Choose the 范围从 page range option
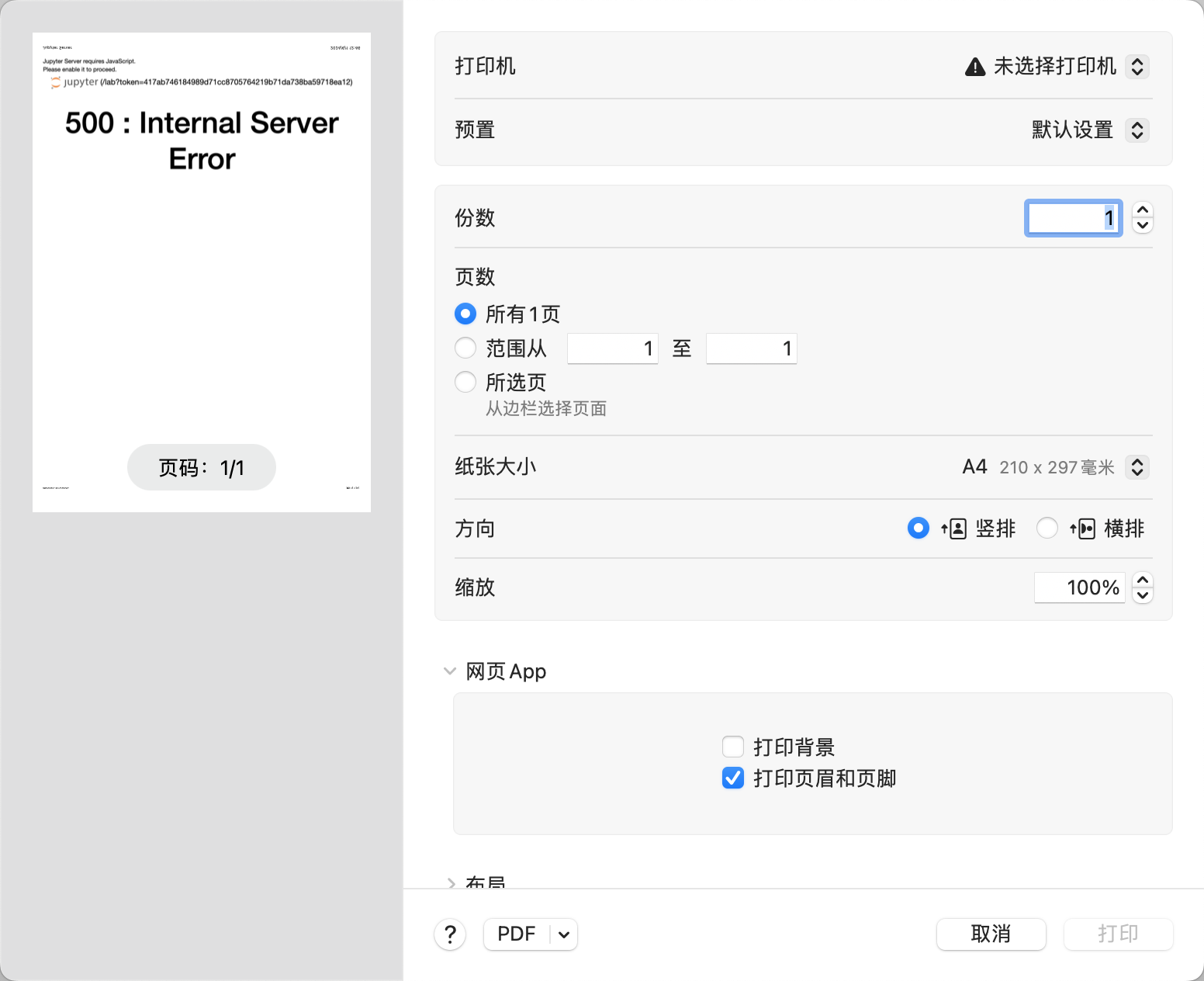The width and height of the screenshot is (1204, 981). coord(465,348)
